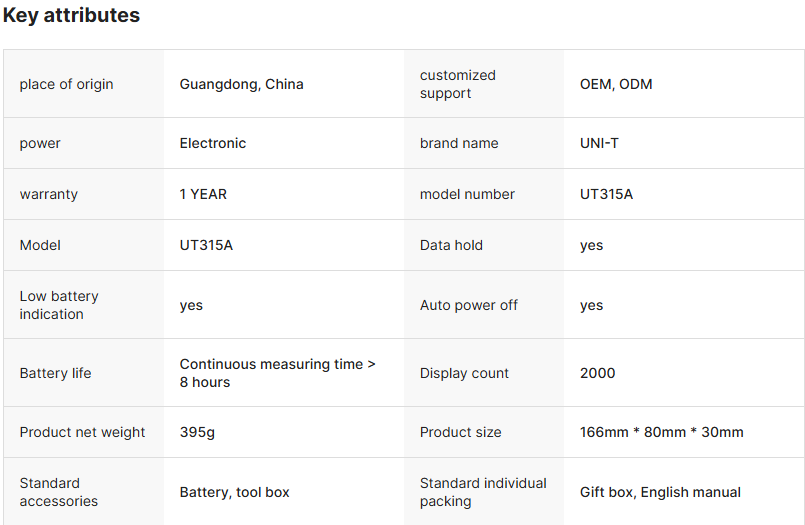Click the Low battery indication label
The image size is (805, 525).
point(59,305)
